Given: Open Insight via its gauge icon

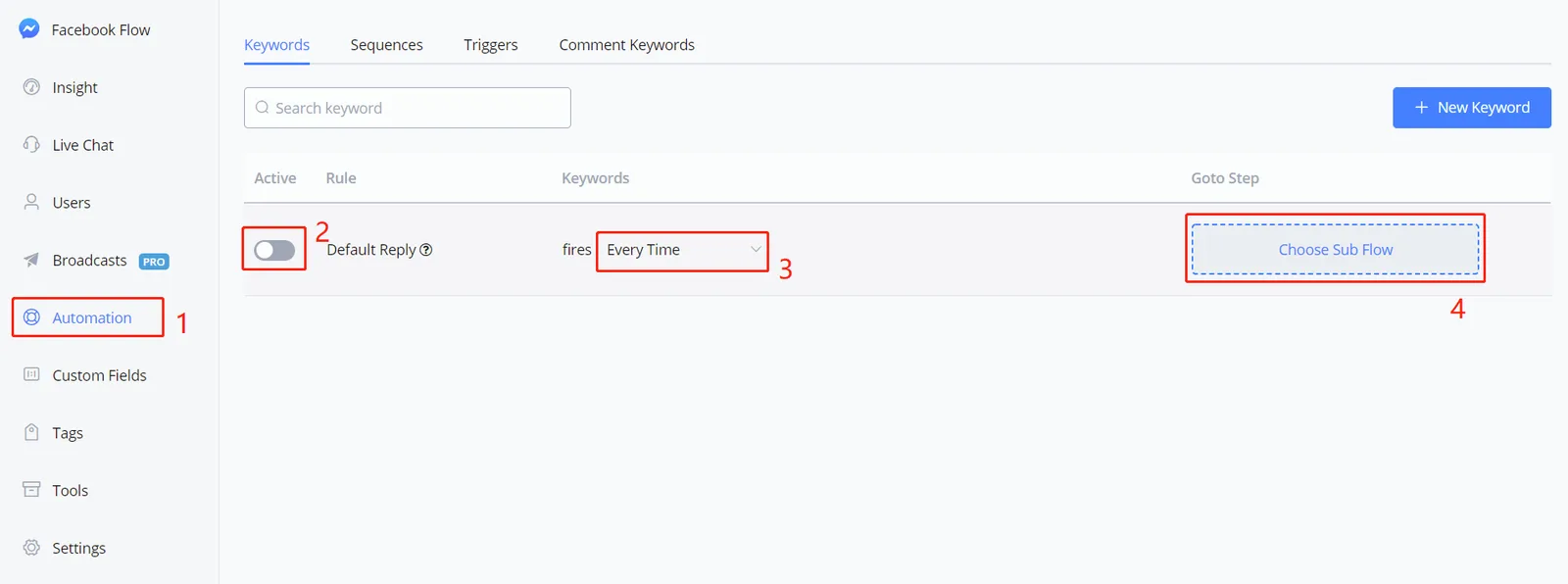Looking at the screenshot, I should pos(31,87).
